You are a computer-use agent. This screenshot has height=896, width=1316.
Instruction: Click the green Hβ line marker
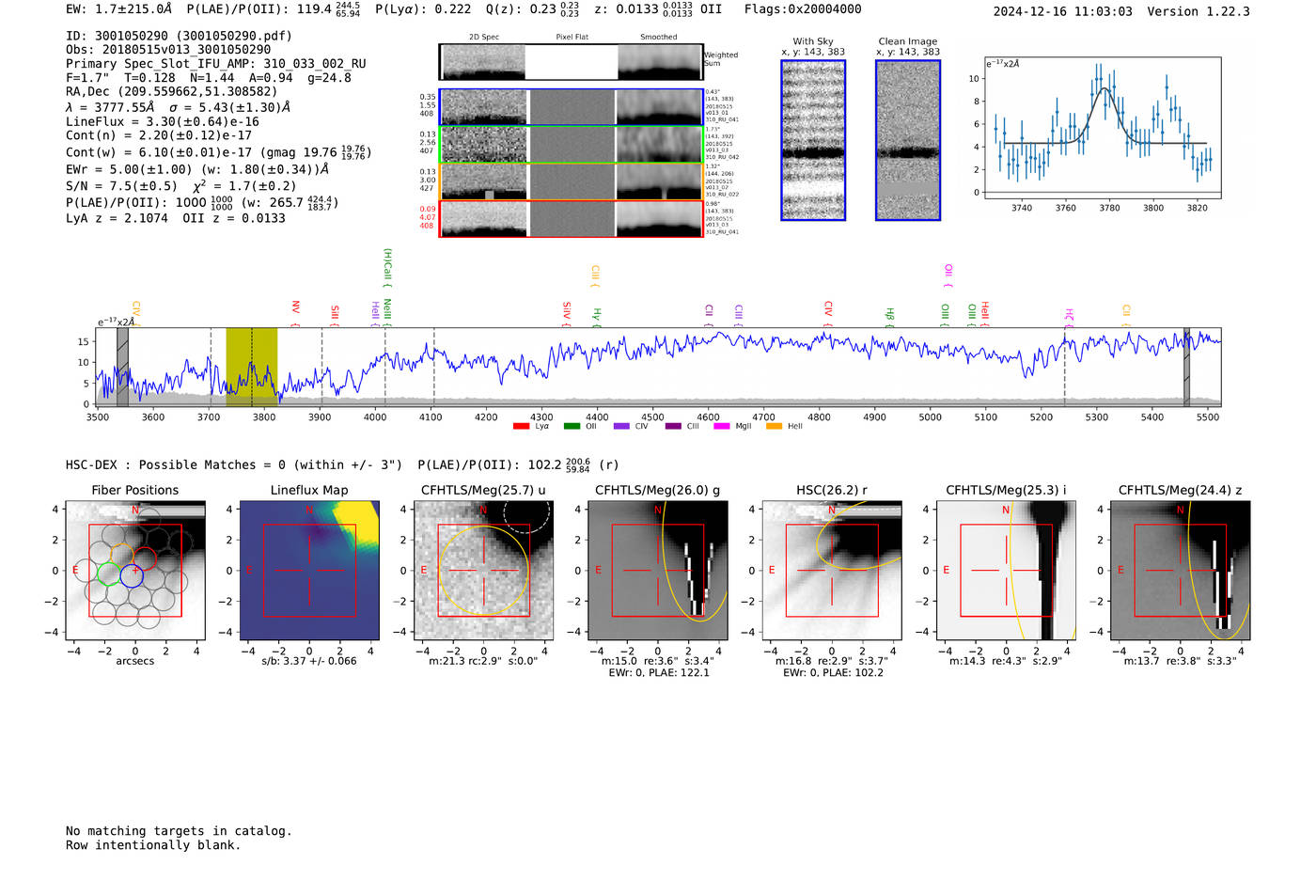pos(889,317)
